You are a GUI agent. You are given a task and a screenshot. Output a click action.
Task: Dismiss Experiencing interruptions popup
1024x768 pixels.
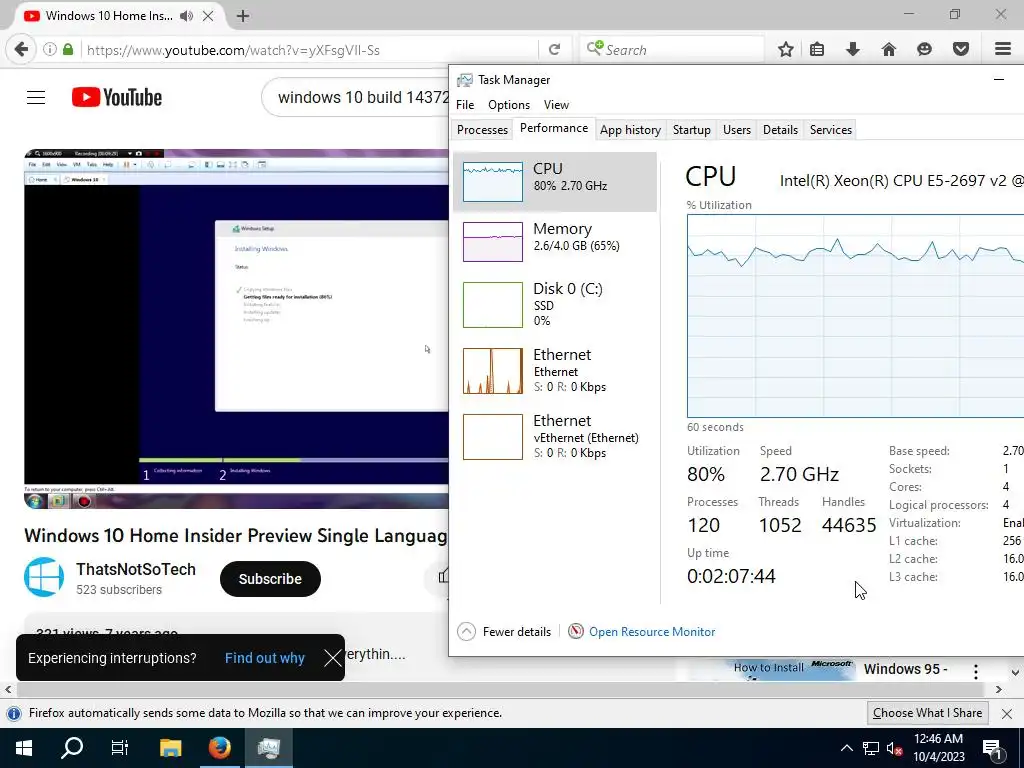pyautogui.click(x=333, y=658)
